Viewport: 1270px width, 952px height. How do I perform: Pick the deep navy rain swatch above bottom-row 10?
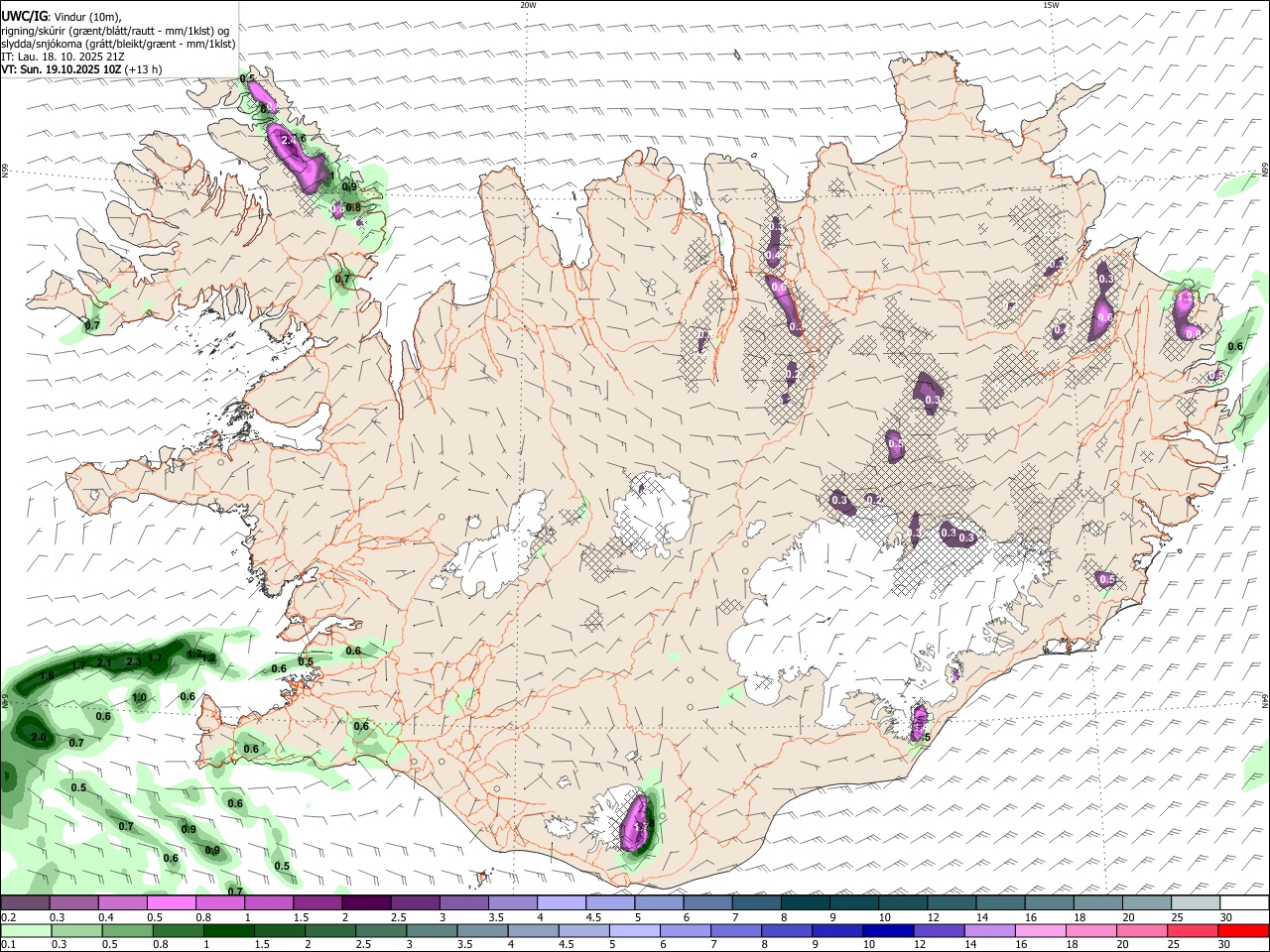(889, 930)
